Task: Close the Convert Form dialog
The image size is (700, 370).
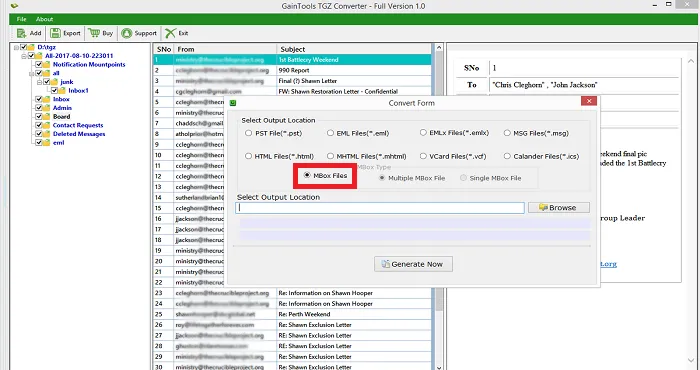Action: coord(589,101)
